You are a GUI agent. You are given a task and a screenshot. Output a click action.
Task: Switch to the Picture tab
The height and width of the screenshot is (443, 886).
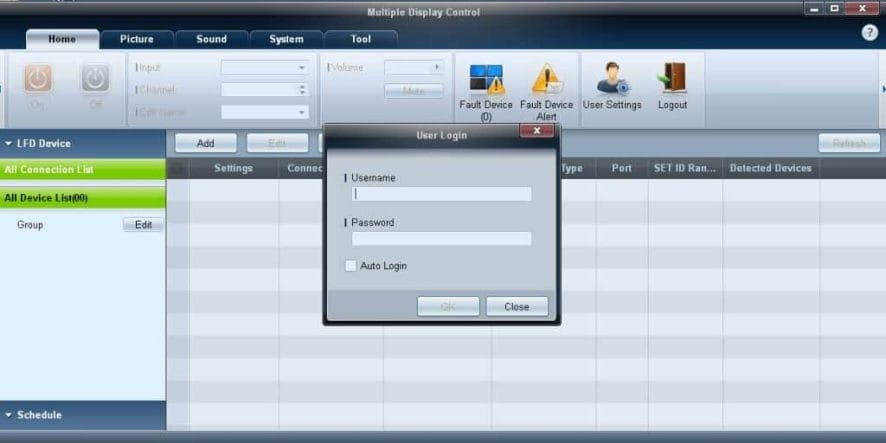tap(136, 39)
